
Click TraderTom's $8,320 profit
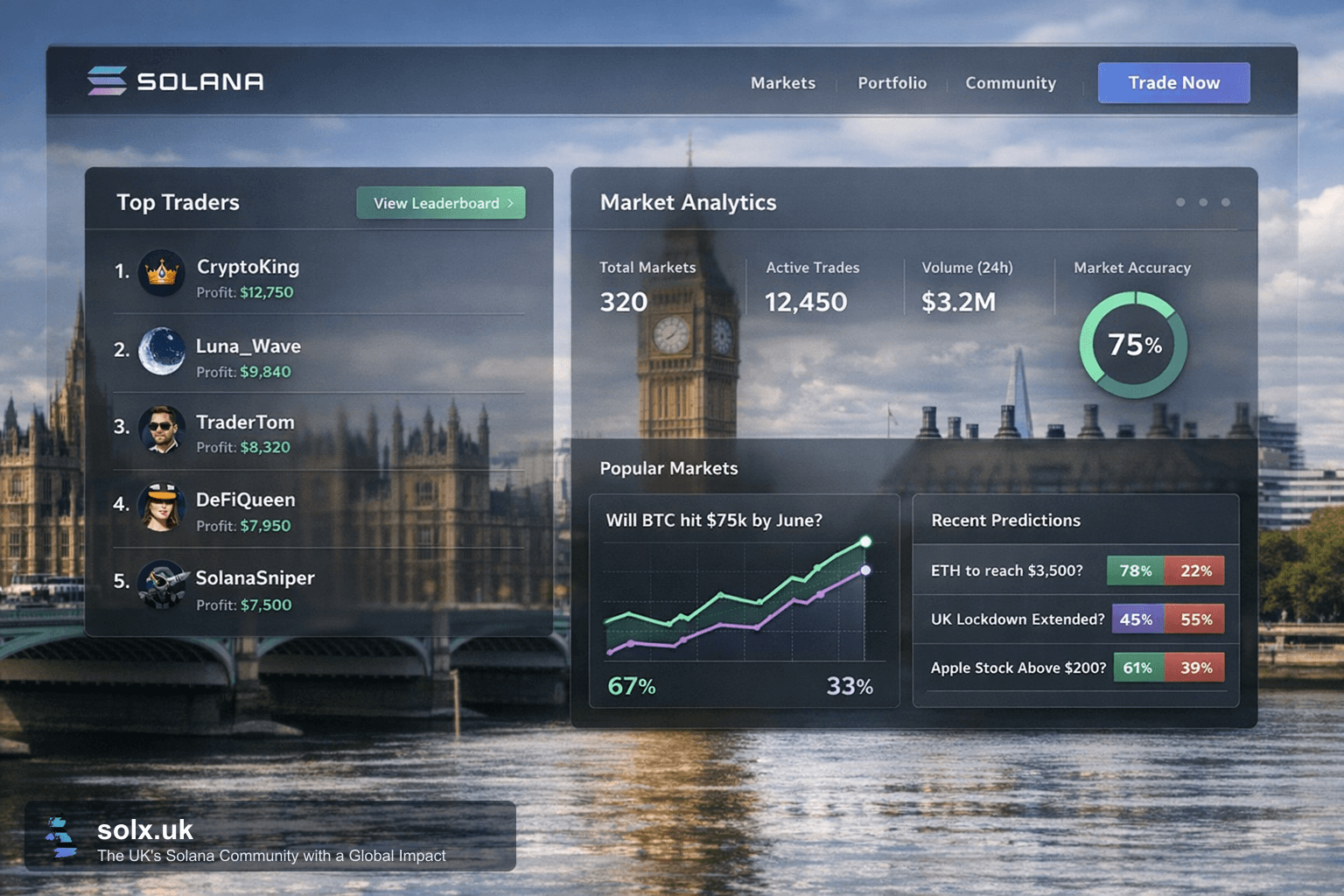pyautogui.click(x=265, y=447)
